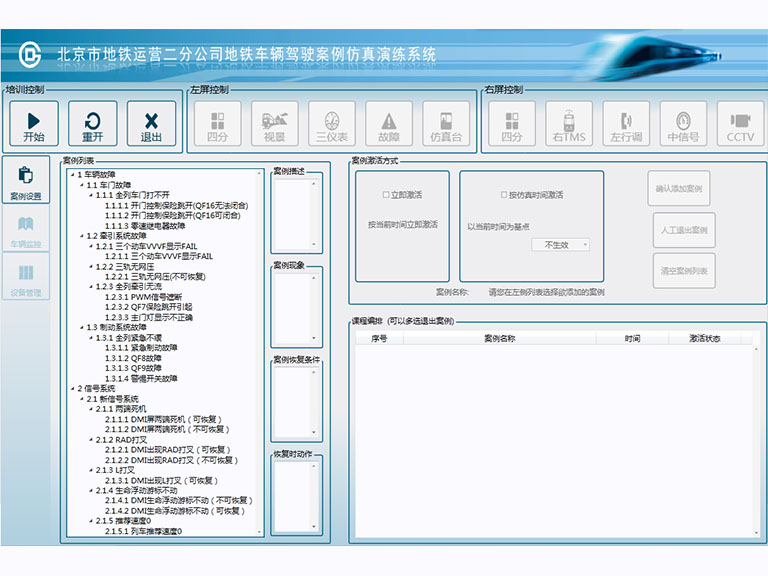Collapse the 1 车辆故障 tree node

click(72, 174)
